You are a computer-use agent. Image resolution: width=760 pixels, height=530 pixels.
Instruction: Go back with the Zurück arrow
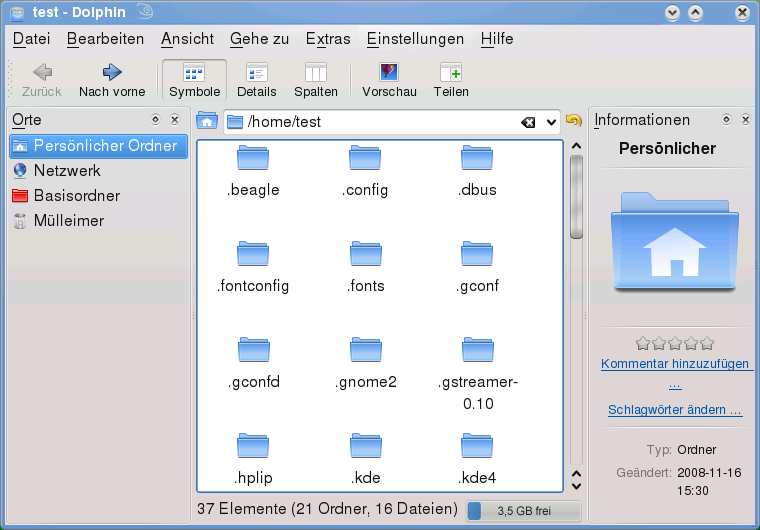click(42, 80)
